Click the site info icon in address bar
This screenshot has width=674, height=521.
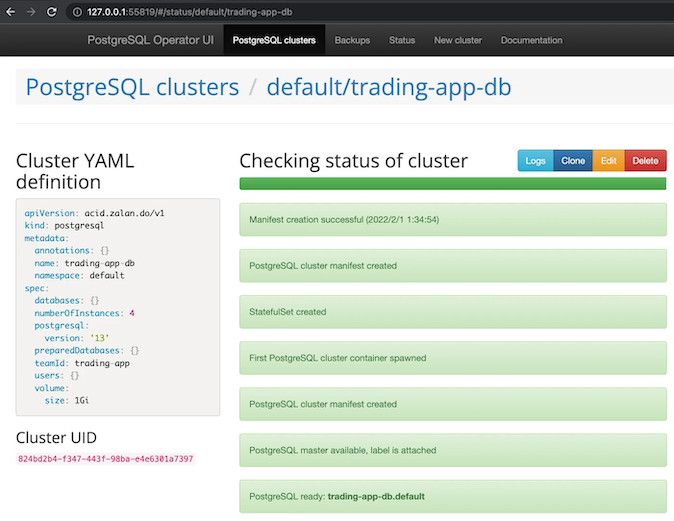click(77, 11)
